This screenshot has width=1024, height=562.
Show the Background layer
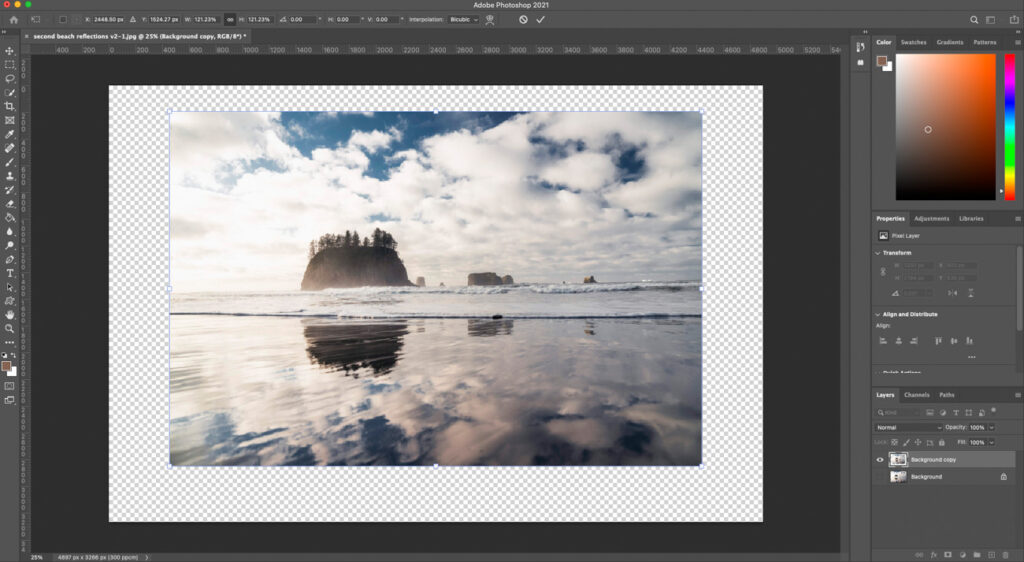pyautogui.click(x=880, y=476)
